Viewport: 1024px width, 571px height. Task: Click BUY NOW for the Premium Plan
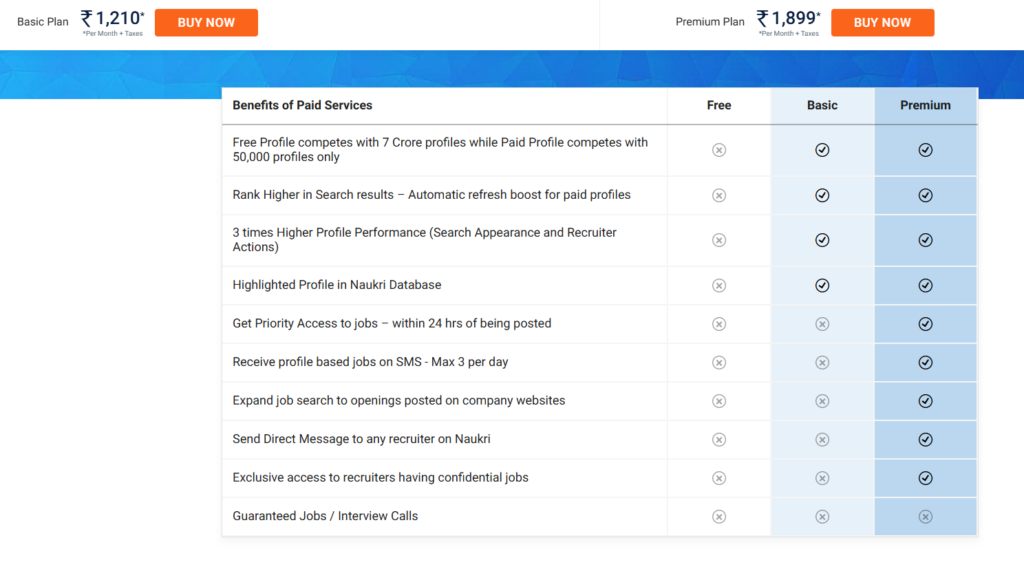pyautogui.click(x=882, y=22)
